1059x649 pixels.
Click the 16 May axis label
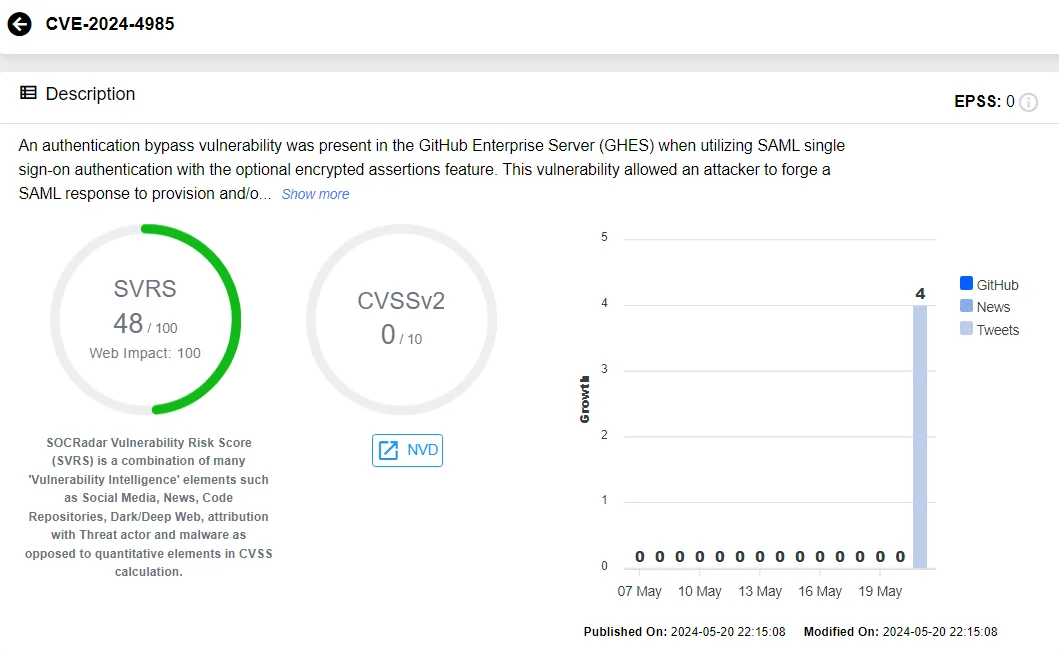[x=820, y=592]
